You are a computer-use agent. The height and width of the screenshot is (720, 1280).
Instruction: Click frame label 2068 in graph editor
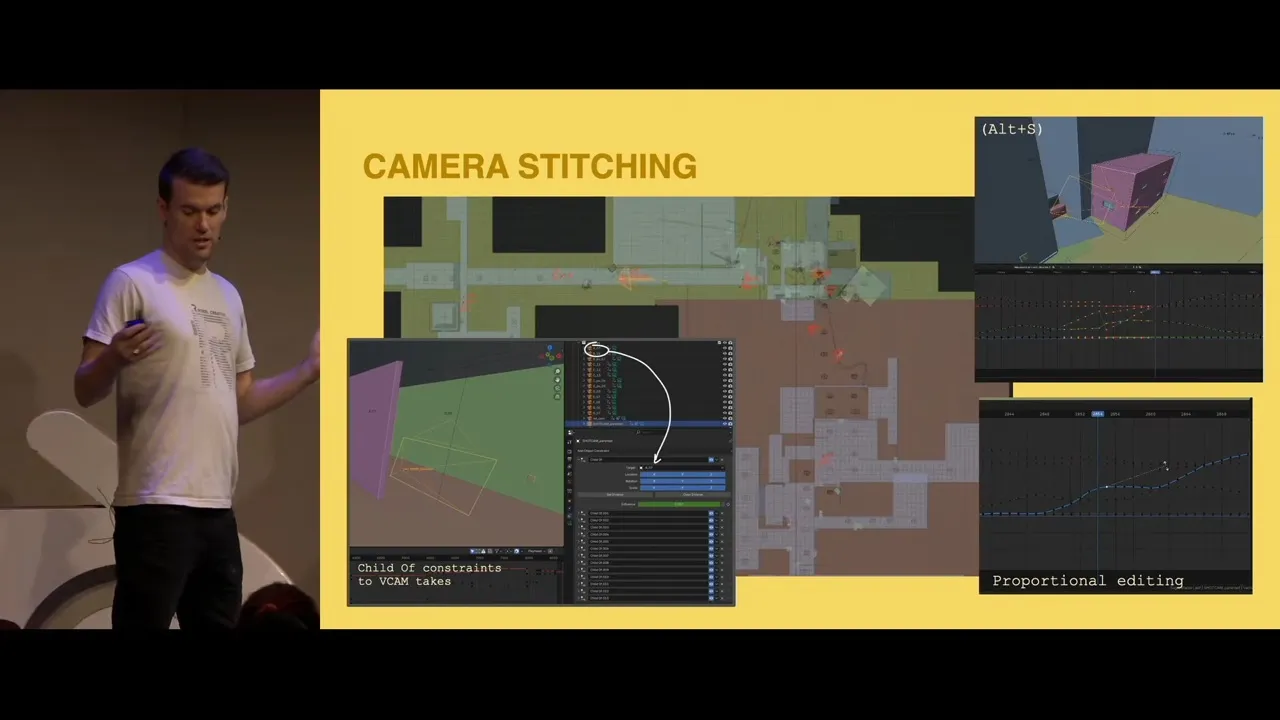1221,414
